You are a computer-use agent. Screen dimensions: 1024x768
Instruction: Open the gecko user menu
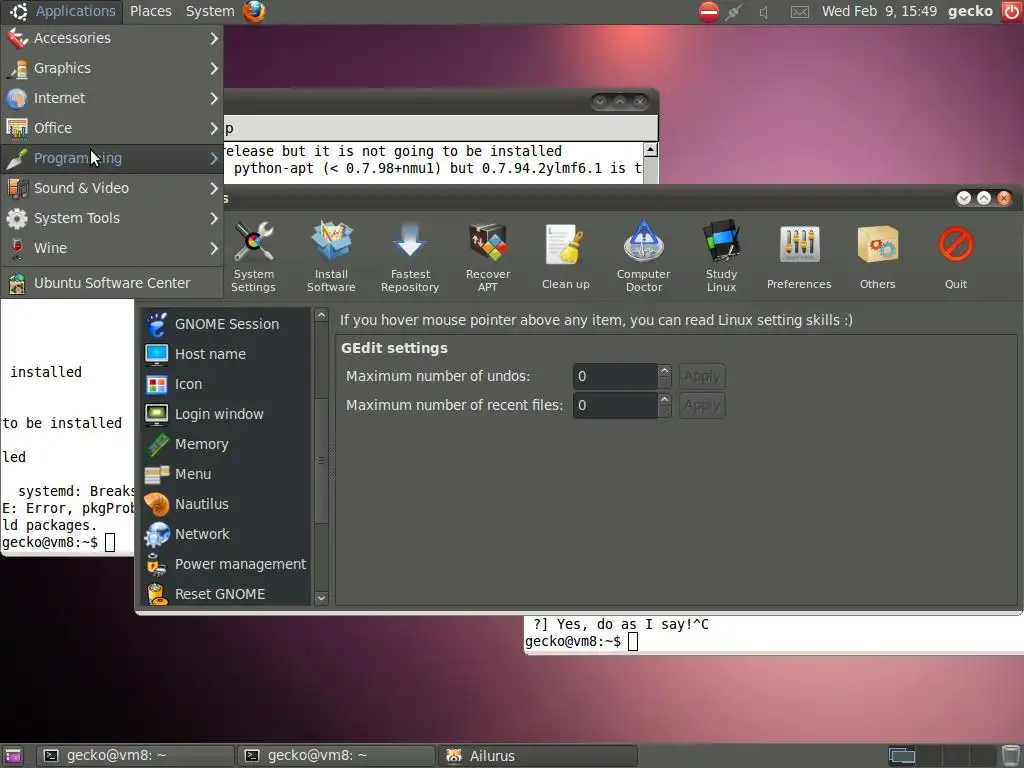click(970, 11)
